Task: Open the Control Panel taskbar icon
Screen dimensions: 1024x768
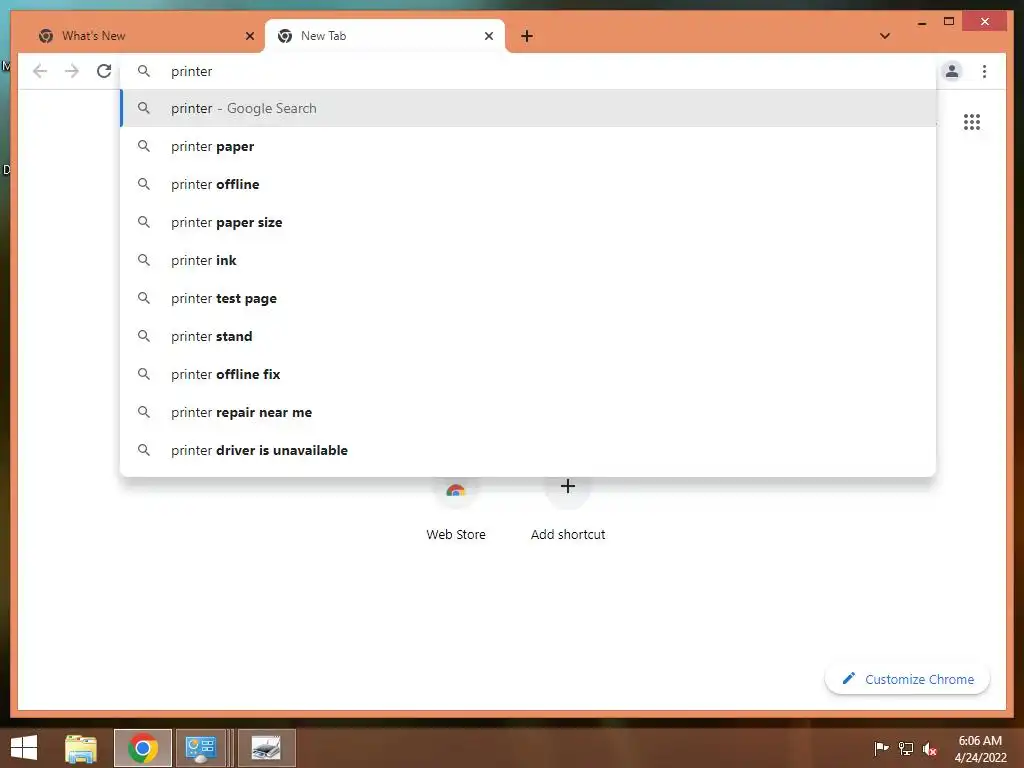Action: pos(200,748)
